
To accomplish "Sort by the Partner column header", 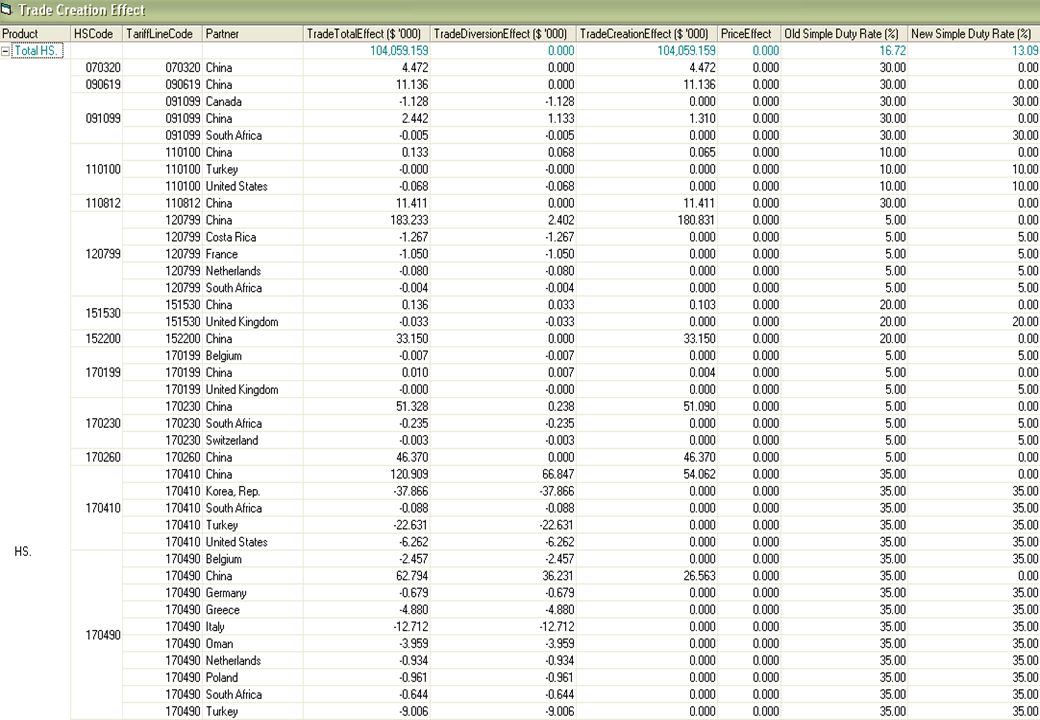I will pos(253,34).
